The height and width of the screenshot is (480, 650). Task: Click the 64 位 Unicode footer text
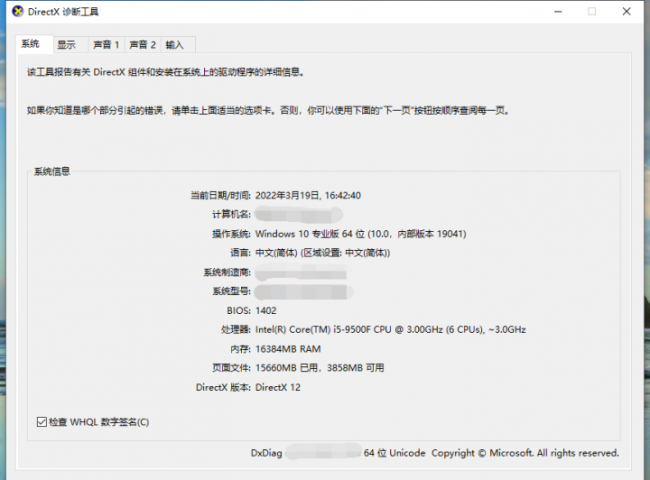tap(394, 453)
